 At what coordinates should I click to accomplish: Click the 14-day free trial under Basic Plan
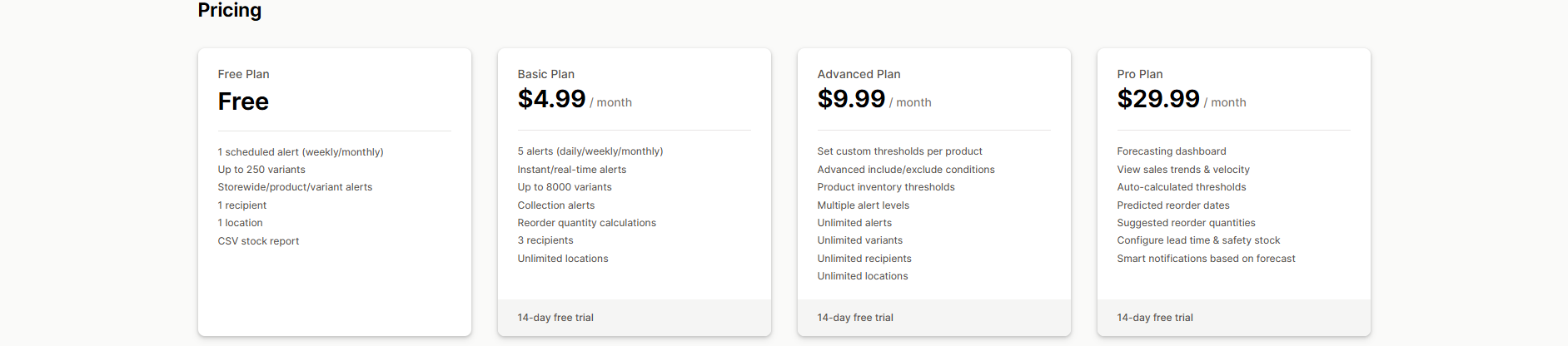click(555, 318)
